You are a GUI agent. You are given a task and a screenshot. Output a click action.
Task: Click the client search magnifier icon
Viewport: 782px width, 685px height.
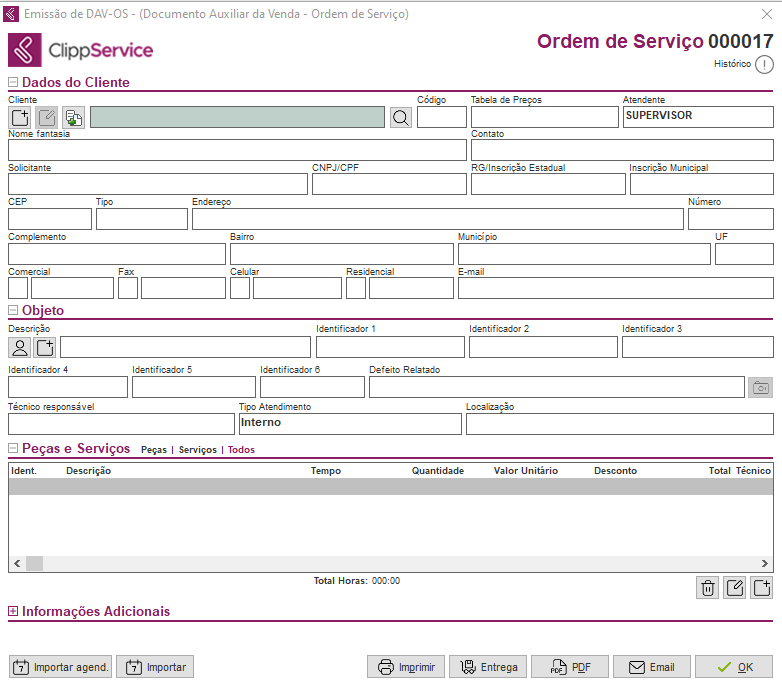400,117
